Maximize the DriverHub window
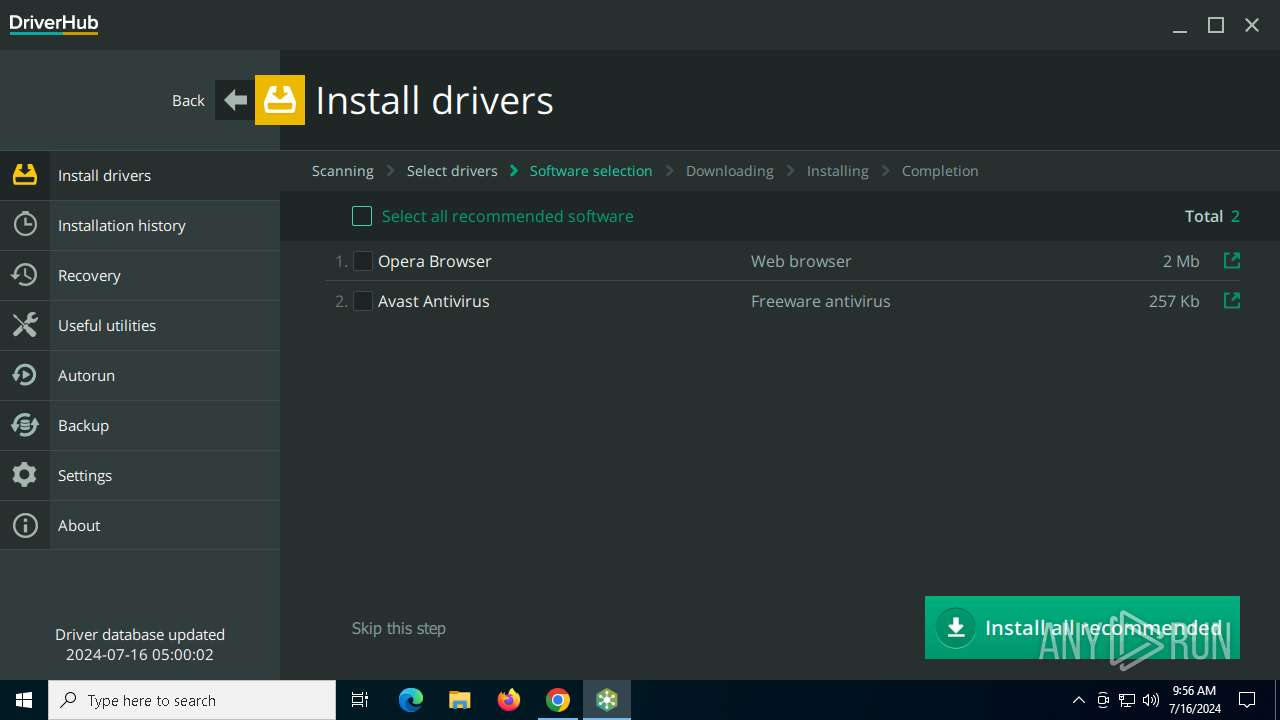 pos(1216,25)
